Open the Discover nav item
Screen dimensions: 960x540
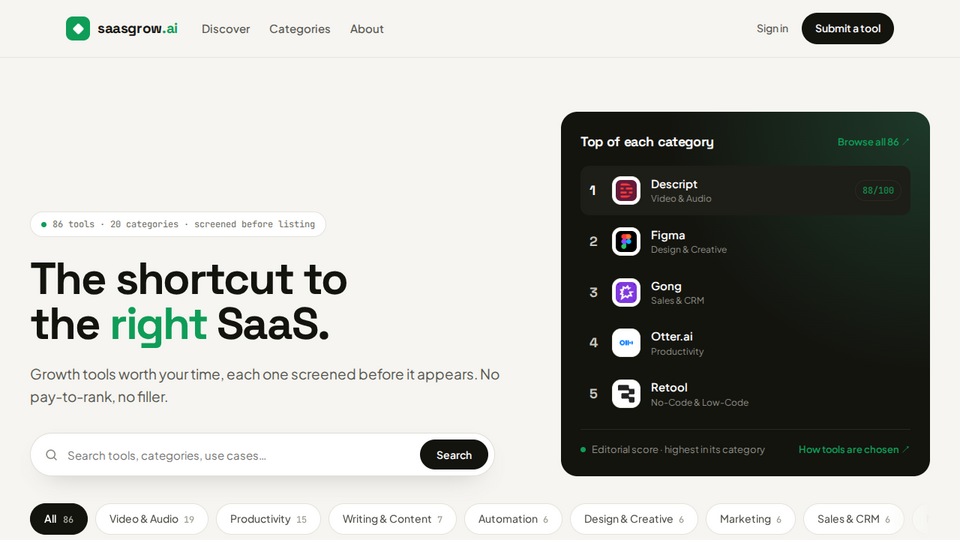tap(226, 29)
